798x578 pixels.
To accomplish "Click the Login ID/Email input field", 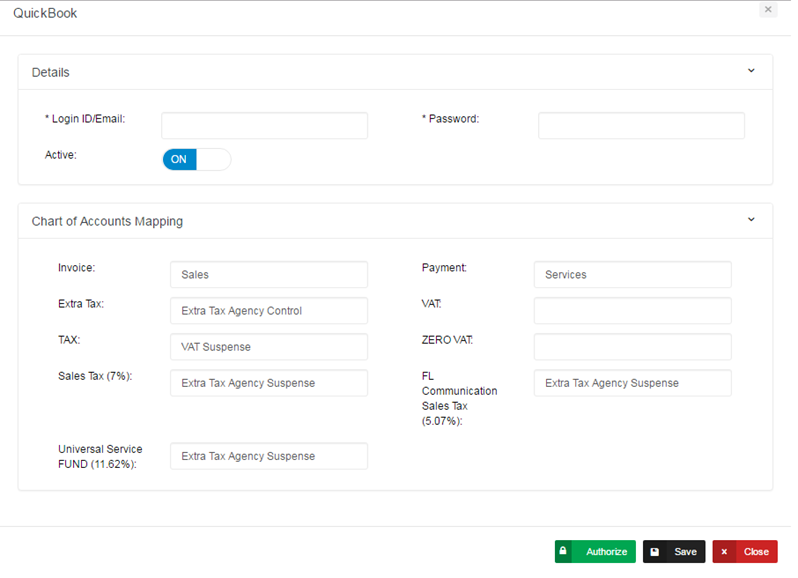I will pos(264,125).
